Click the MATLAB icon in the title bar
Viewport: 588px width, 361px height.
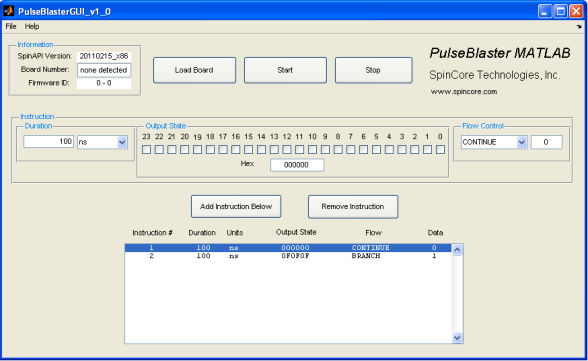9,11
